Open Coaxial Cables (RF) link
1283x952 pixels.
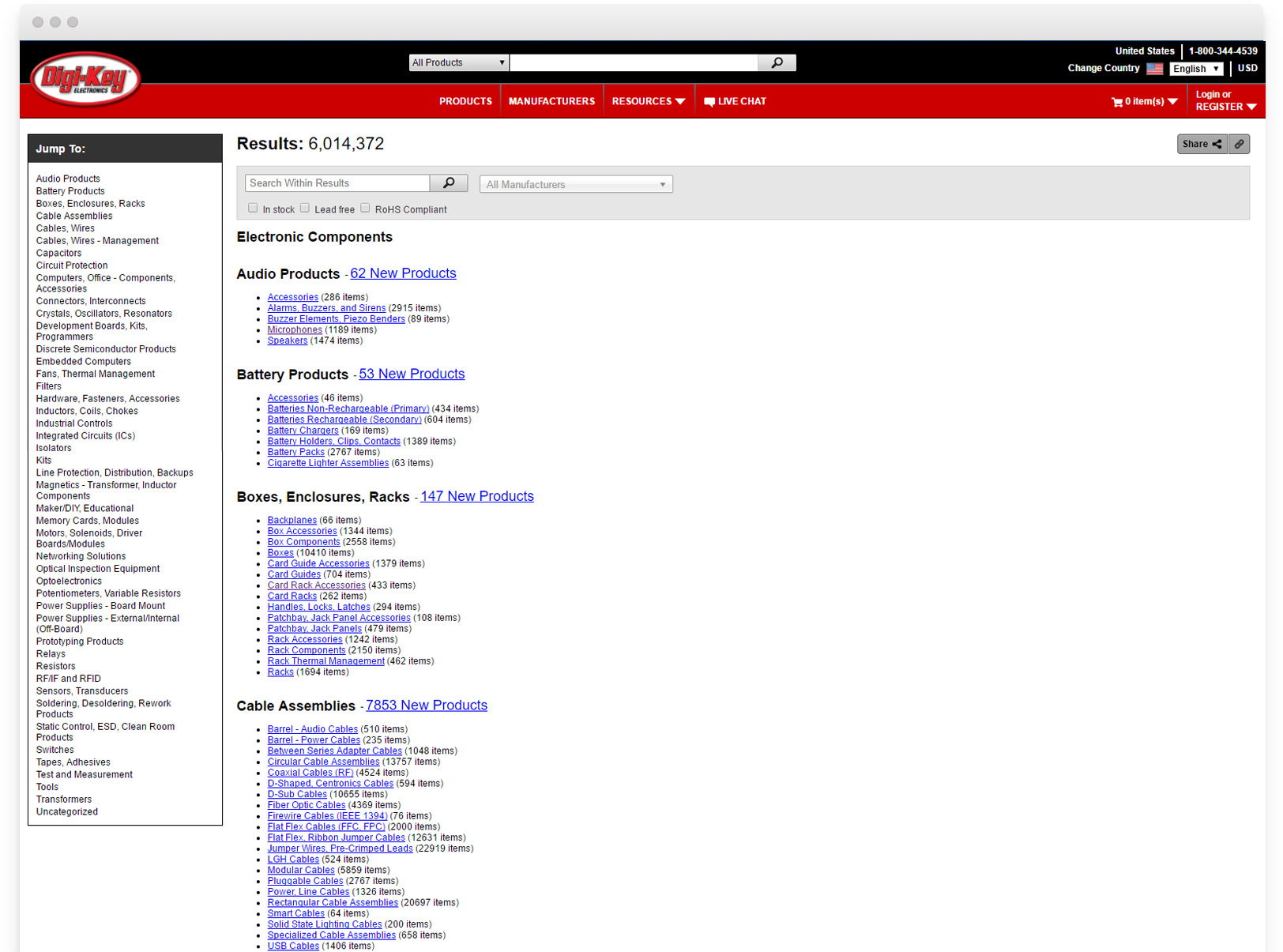click(x=310, y=773)
